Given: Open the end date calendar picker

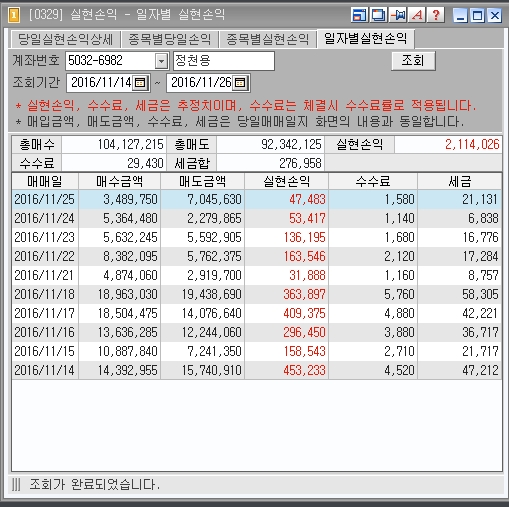Looking at the screenshot, I should tap(240, 83).
